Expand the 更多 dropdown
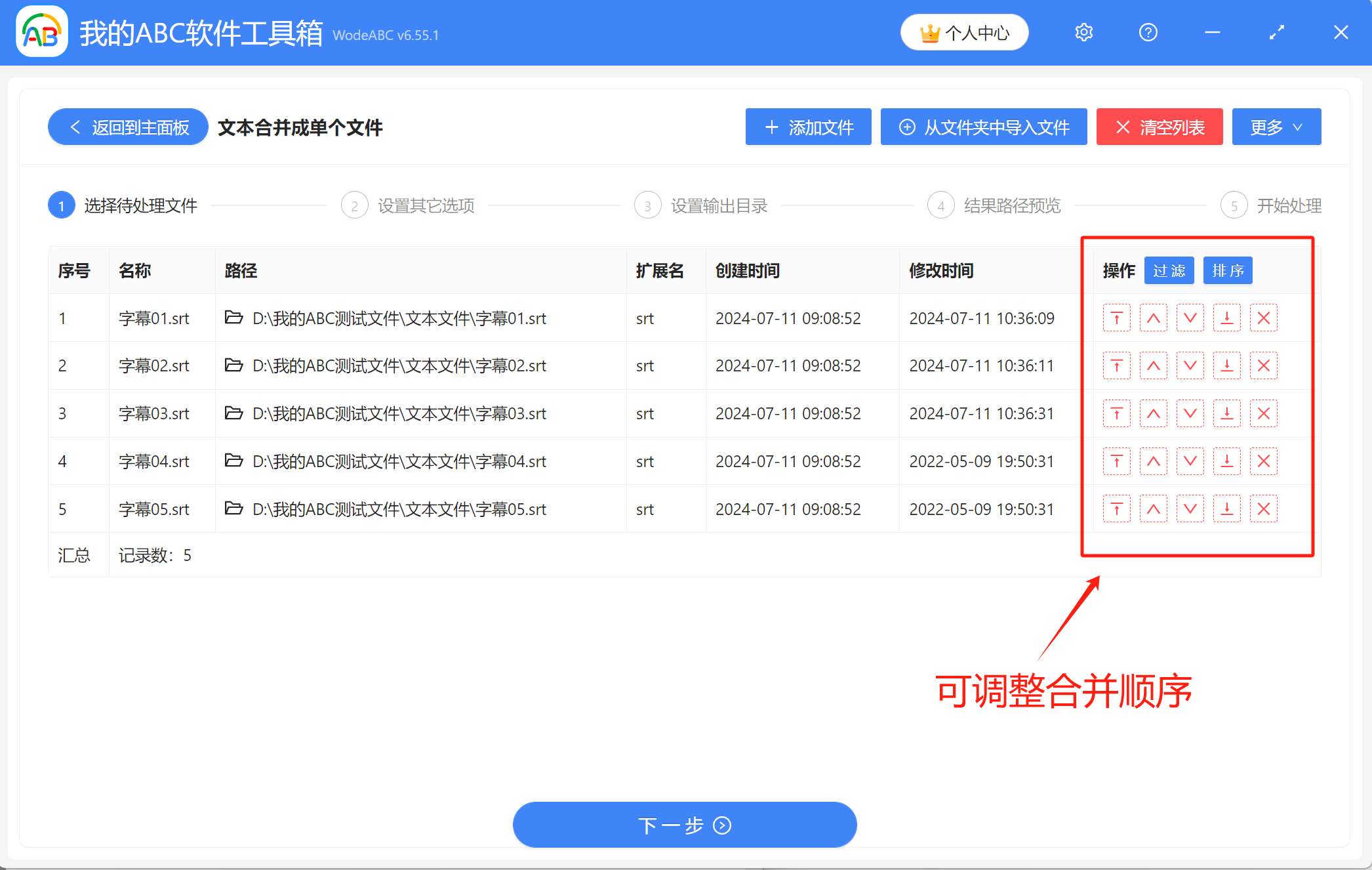Screen dimensions: 1372x870 (1276, 127)
